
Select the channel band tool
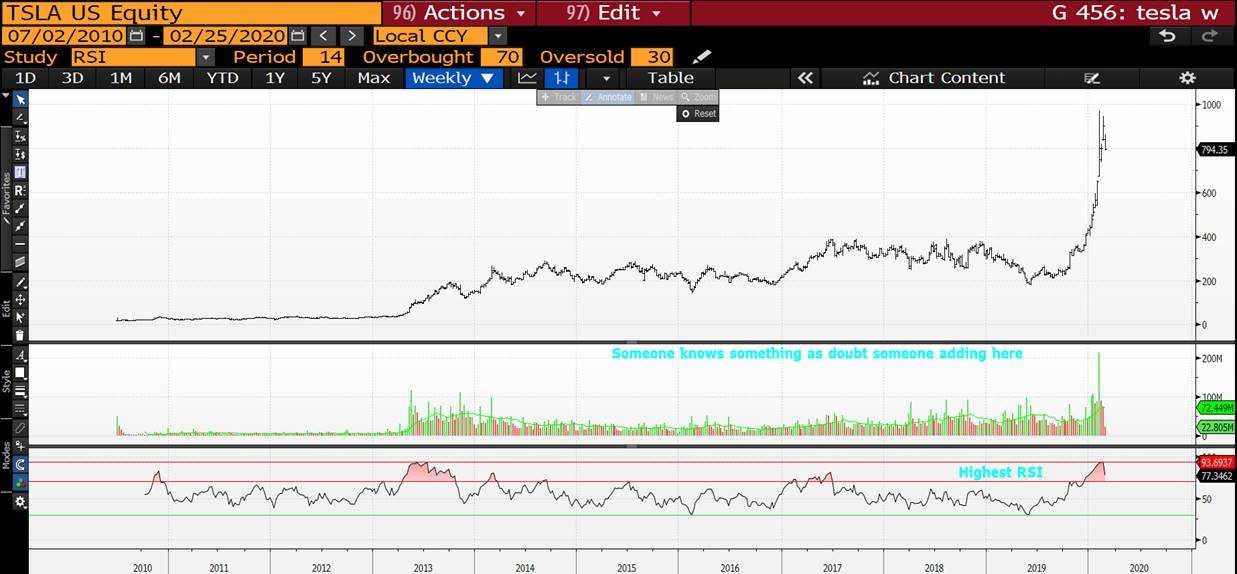pos(20,261)
